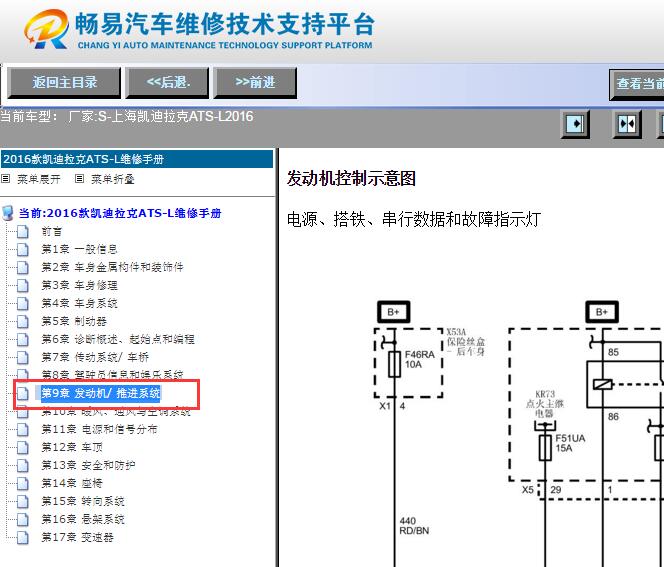Click the computer icon beside the root node
The image size is (664, 567).
tap(8, 213)
